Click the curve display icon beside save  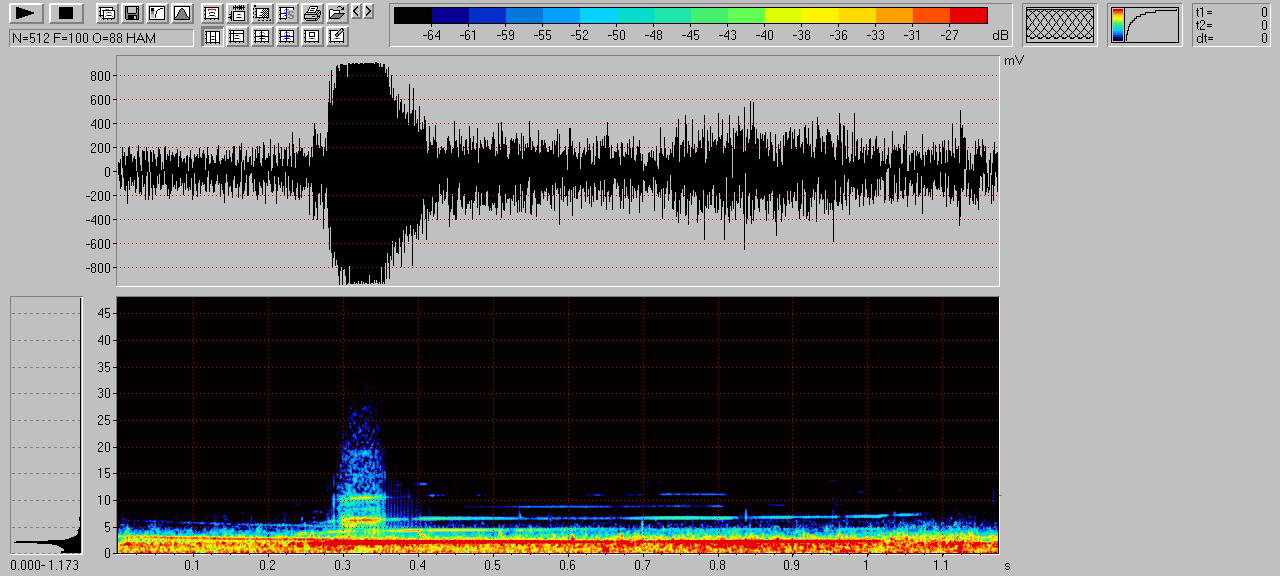[157, 13]
